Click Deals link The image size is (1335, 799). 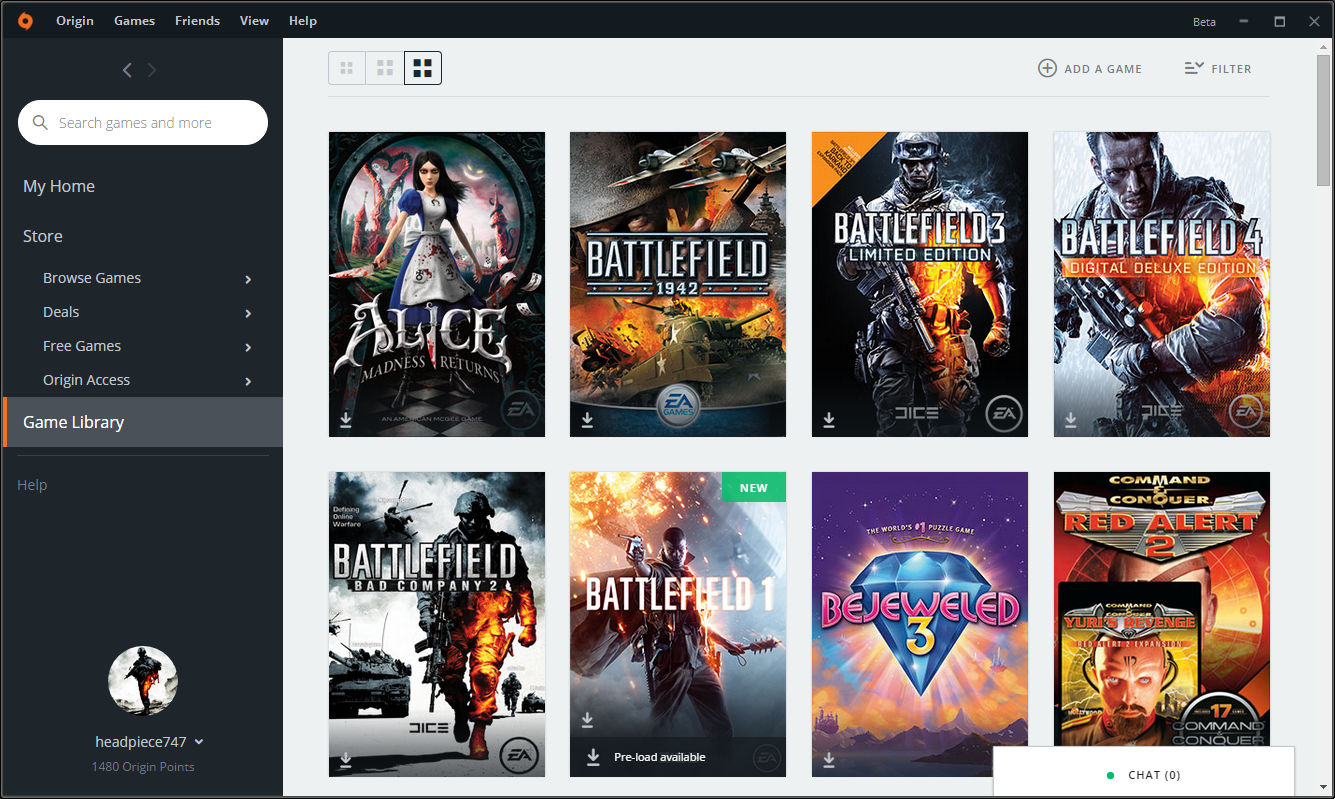point(61,312)
